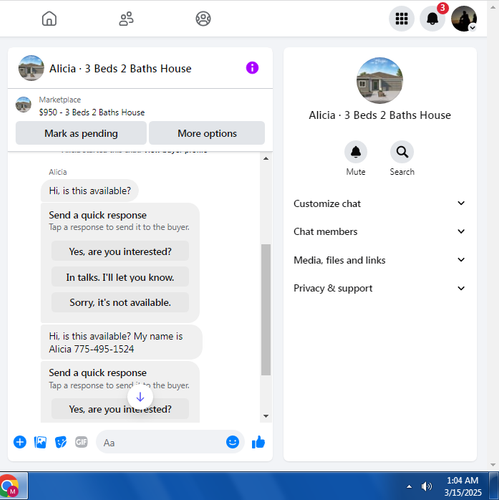Viewport: 499px width, 500px height.
Task: Click chat scrollbar down arrow
Action: pos(266,416)
